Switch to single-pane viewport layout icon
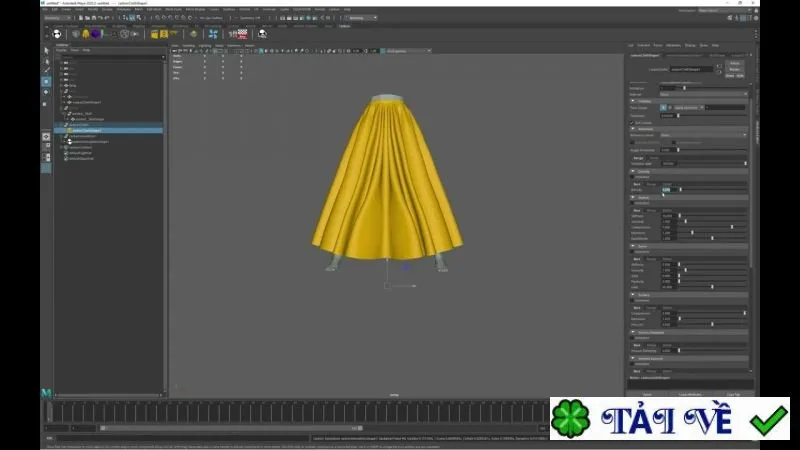The height and width of the screenshot is (450, 800). [46, 136]
